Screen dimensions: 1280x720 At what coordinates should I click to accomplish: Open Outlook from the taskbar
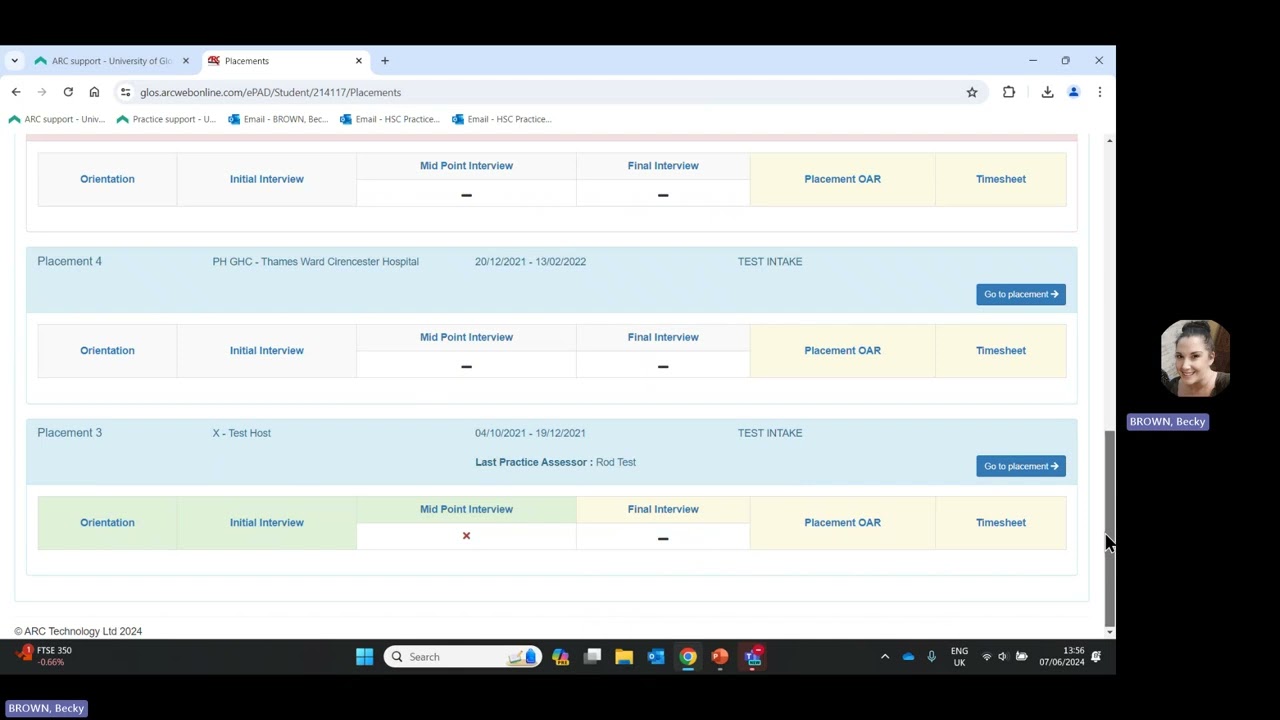pos(656,657)
